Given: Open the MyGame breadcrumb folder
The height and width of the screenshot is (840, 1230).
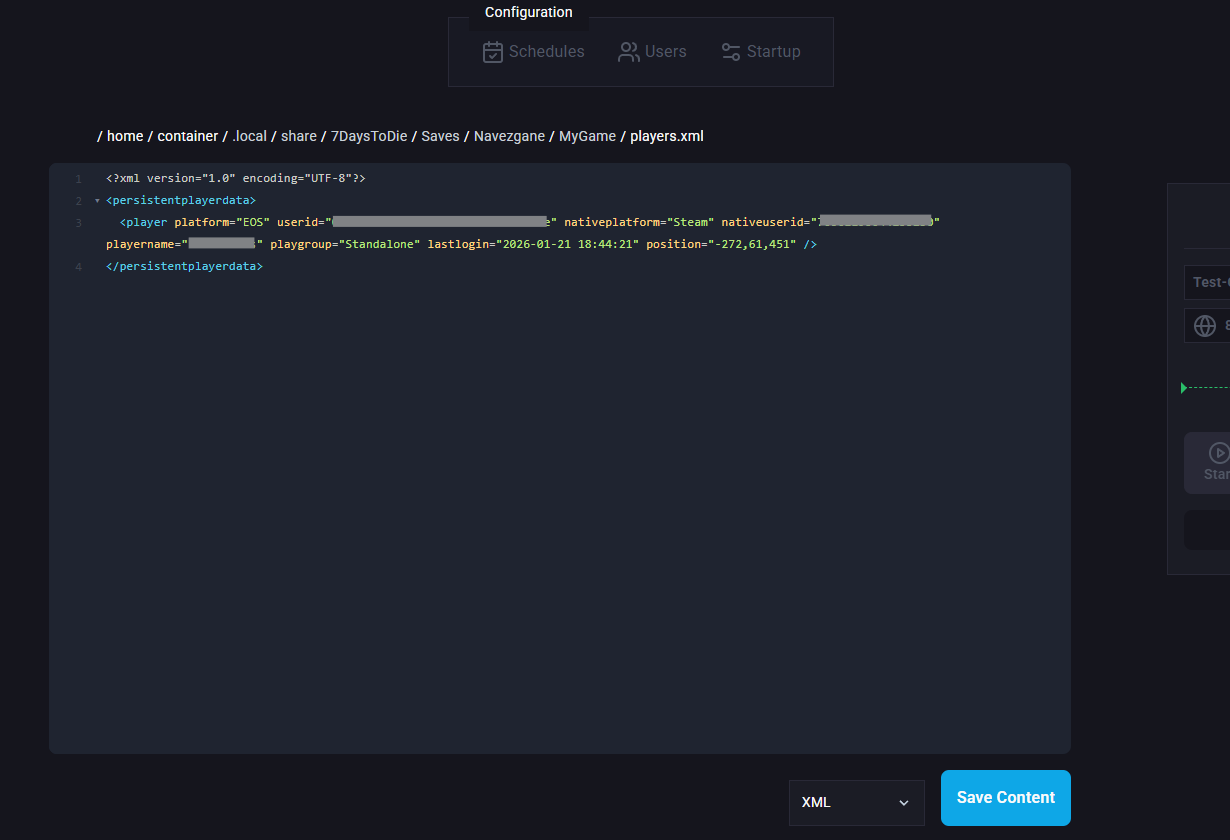Looking at the screenshot, I should tap(587, 136).
